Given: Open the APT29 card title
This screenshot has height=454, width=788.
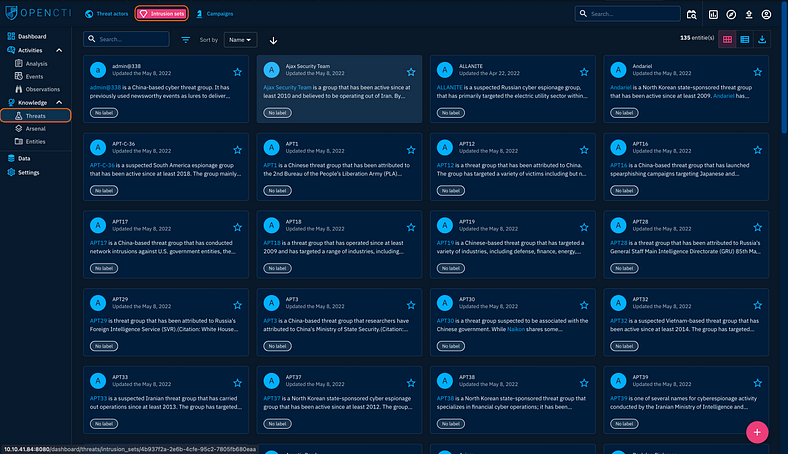Looking at the screenshot, I should click(120, 299).
